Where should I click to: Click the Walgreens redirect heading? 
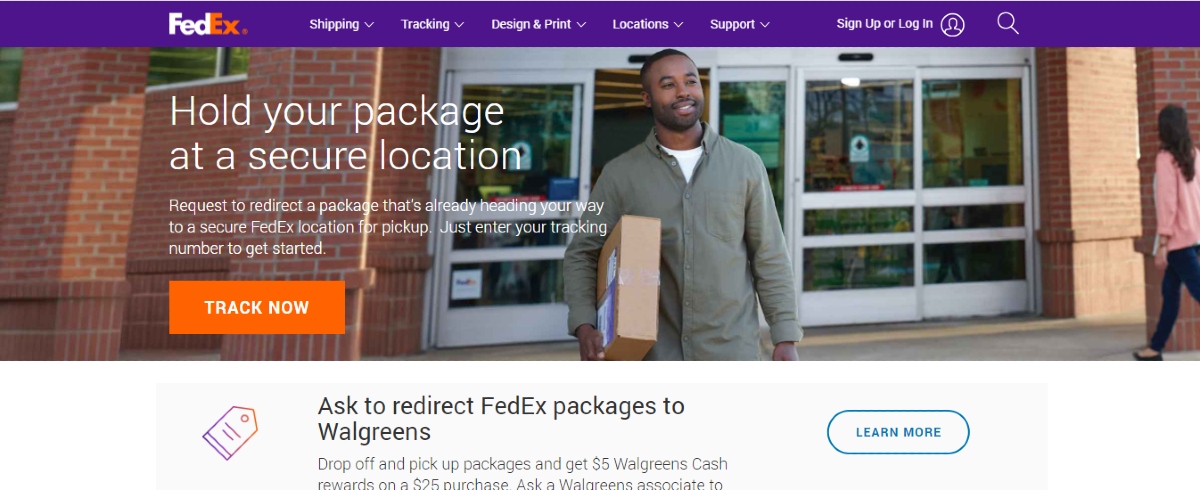point(501,419)
